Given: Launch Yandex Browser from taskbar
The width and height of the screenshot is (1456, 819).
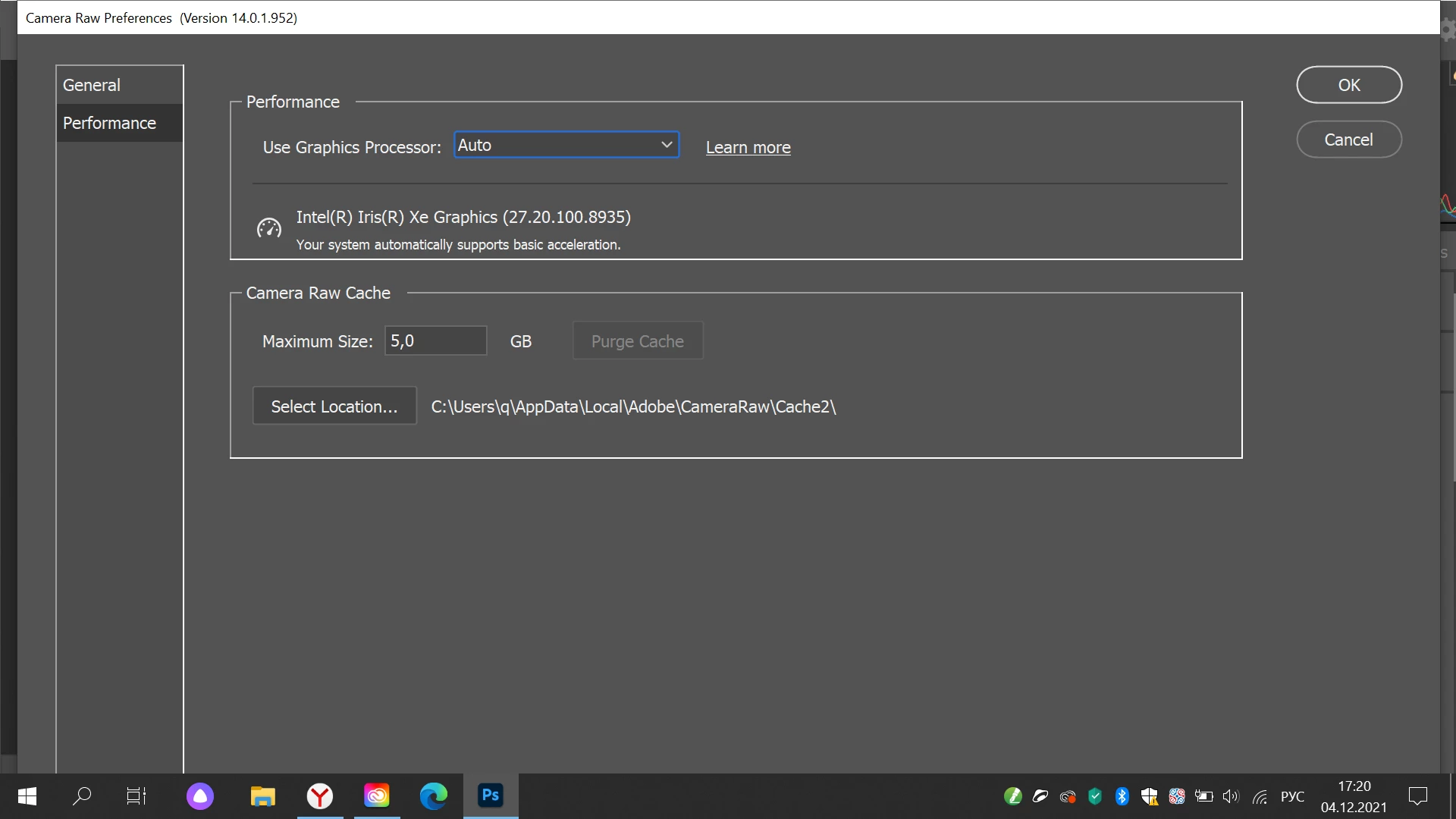Looking at the screenshot, I should pyautogui.click(x=320, y=795).
